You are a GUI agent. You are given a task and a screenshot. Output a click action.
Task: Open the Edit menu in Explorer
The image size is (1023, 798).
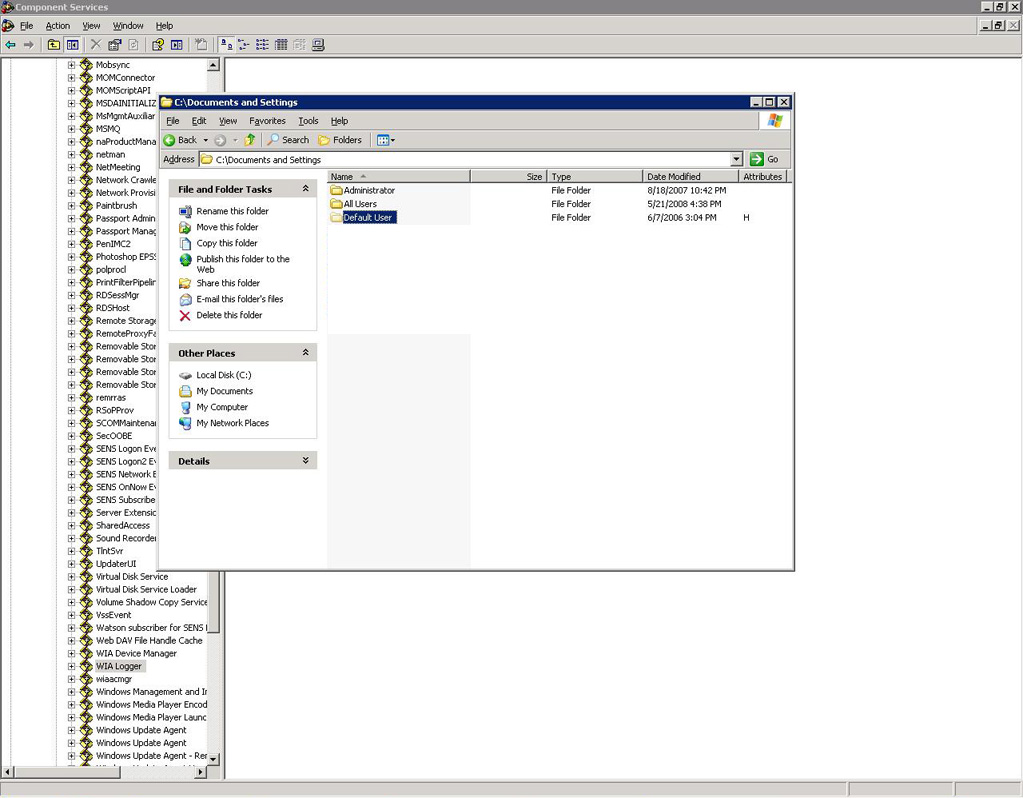tap(199, 121)
